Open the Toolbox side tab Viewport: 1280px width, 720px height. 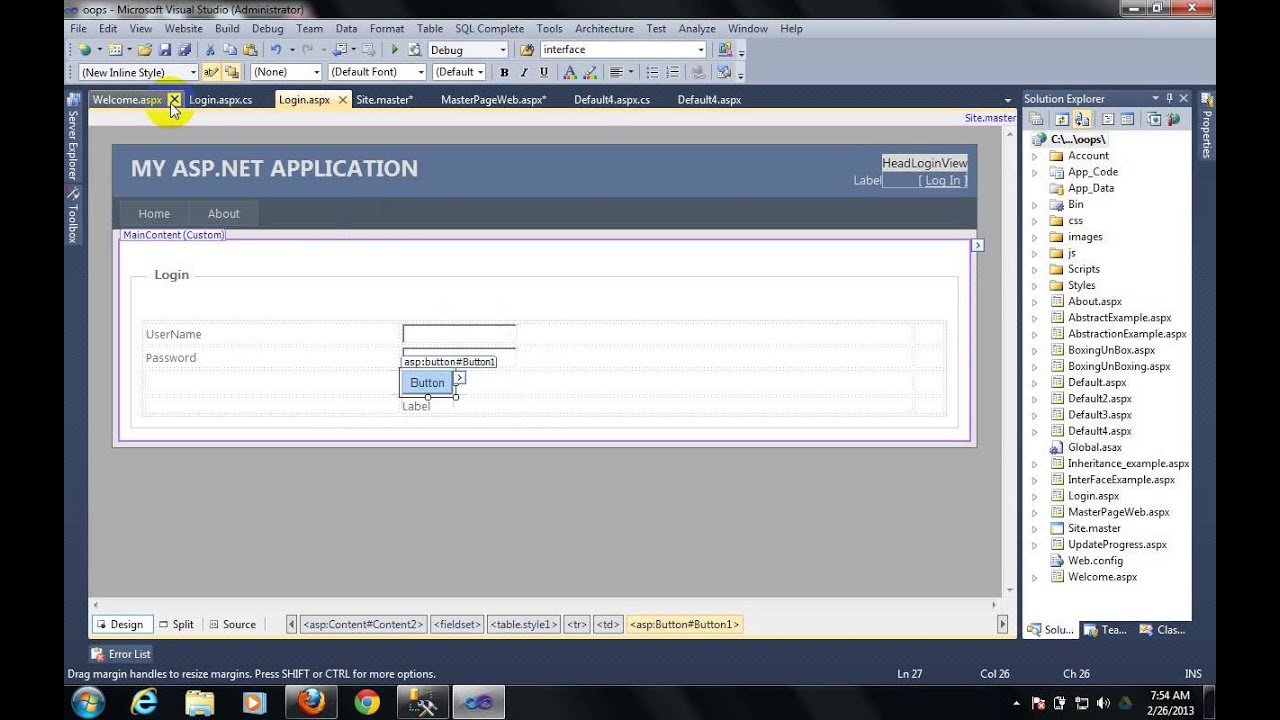[73, 216]
